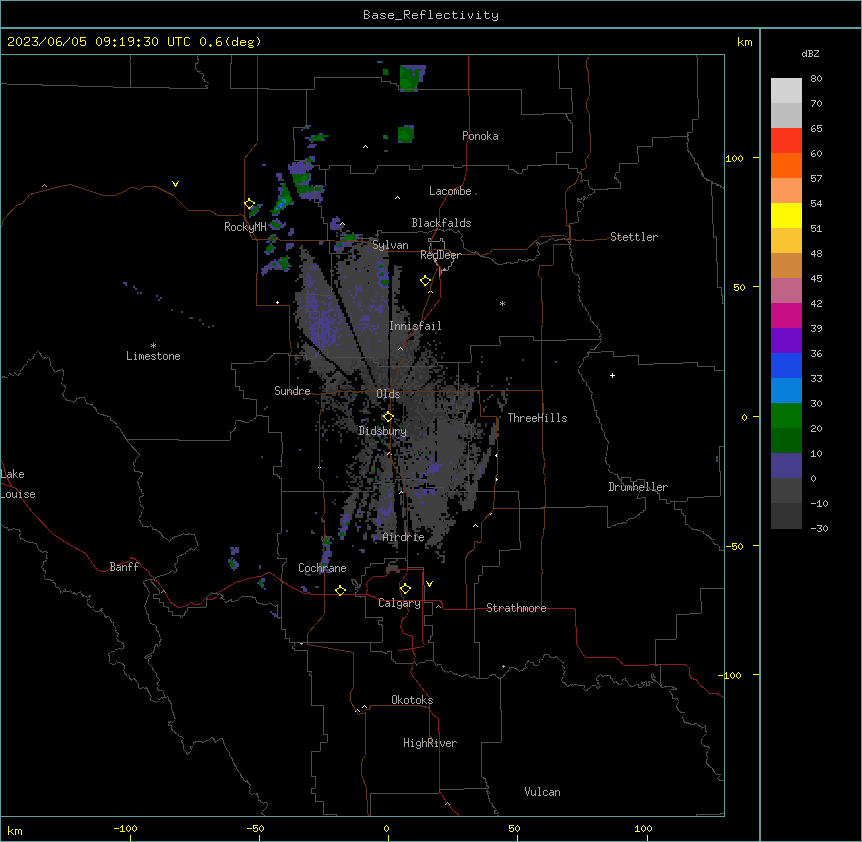Viewport: 862px width, 842px height.
Task: Click the yellow diamond marker beside RockyMH
Action: coord(250,204)
